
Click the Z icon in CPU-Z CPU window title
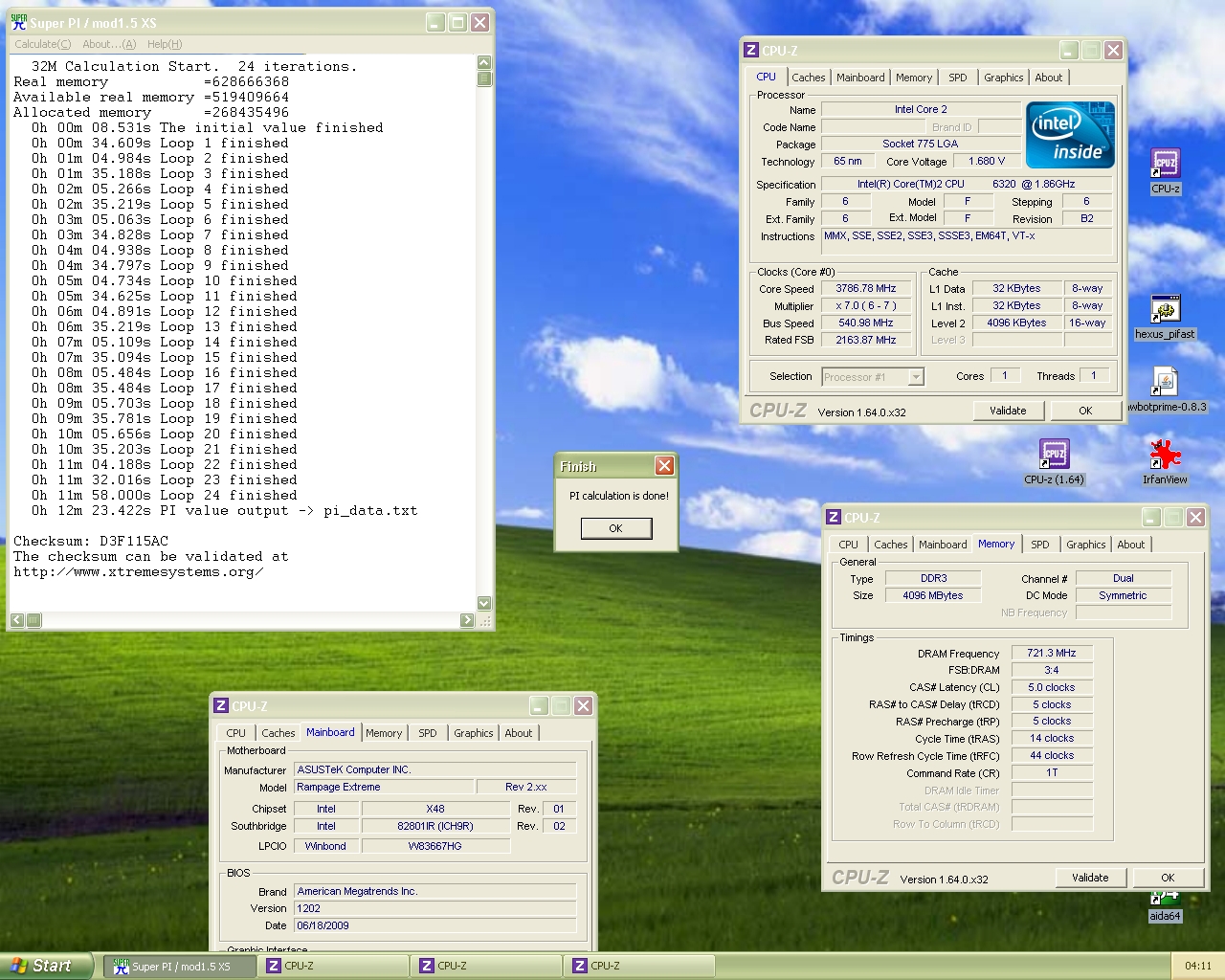(x=751, y=51)
